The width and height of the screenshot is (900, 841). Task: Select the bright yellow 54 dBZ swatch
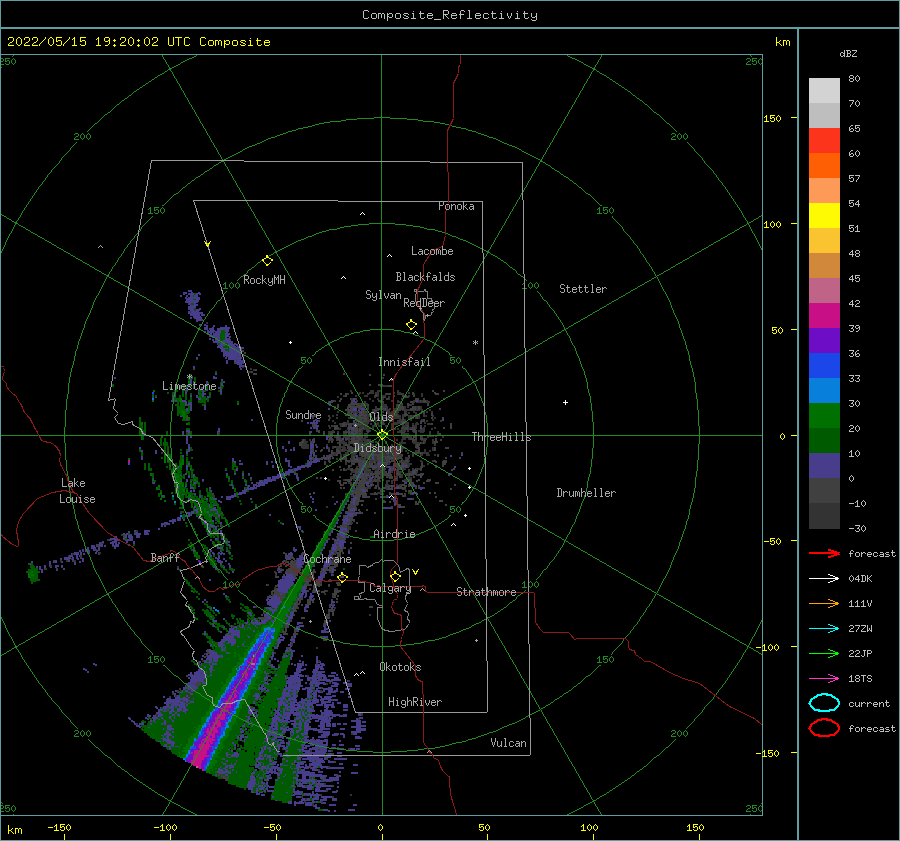pyautogui.click(x=824, y=215)
